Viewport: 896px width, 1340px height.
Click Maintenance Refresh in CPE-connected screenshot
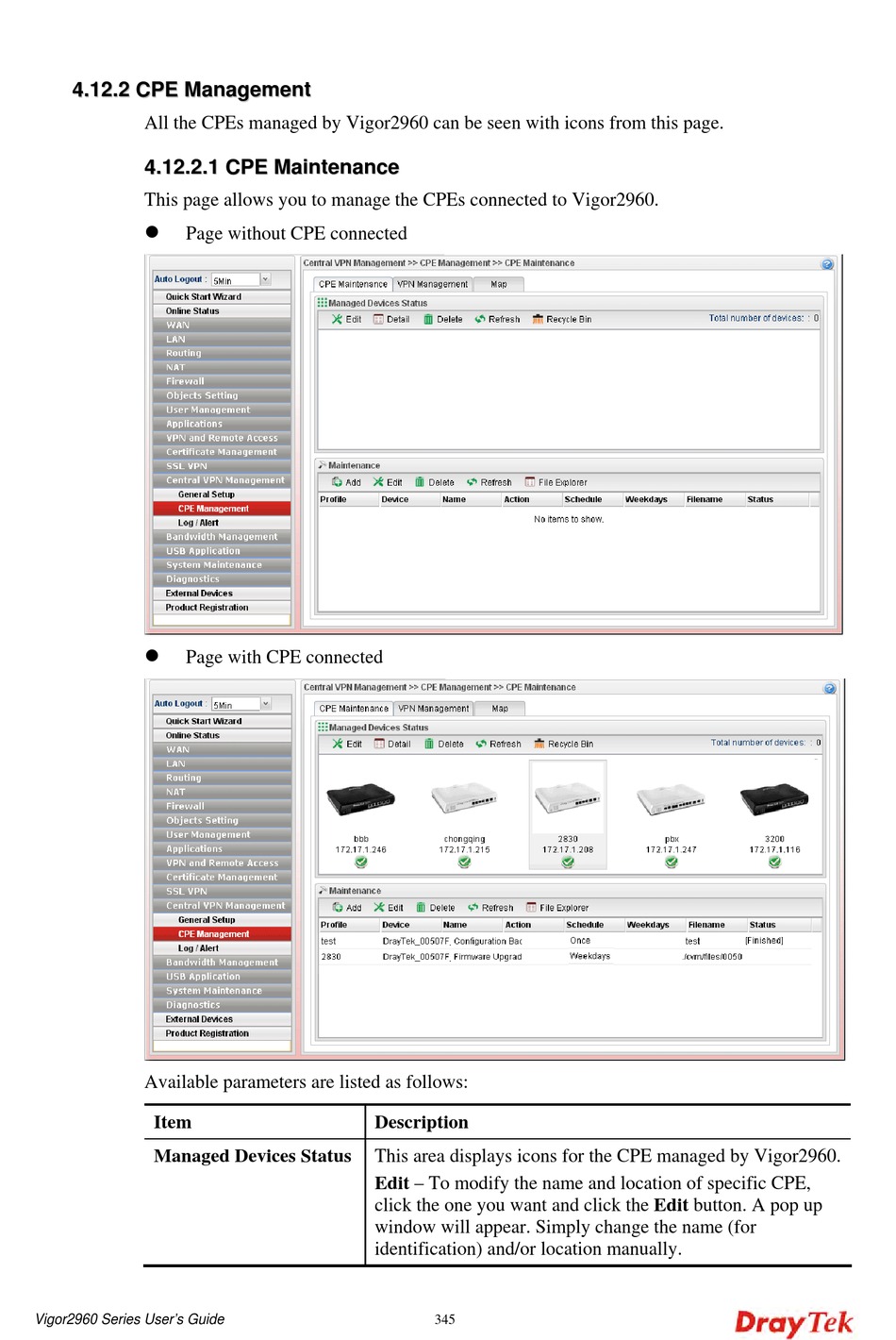pyautogui.click(x=490, y=908)
